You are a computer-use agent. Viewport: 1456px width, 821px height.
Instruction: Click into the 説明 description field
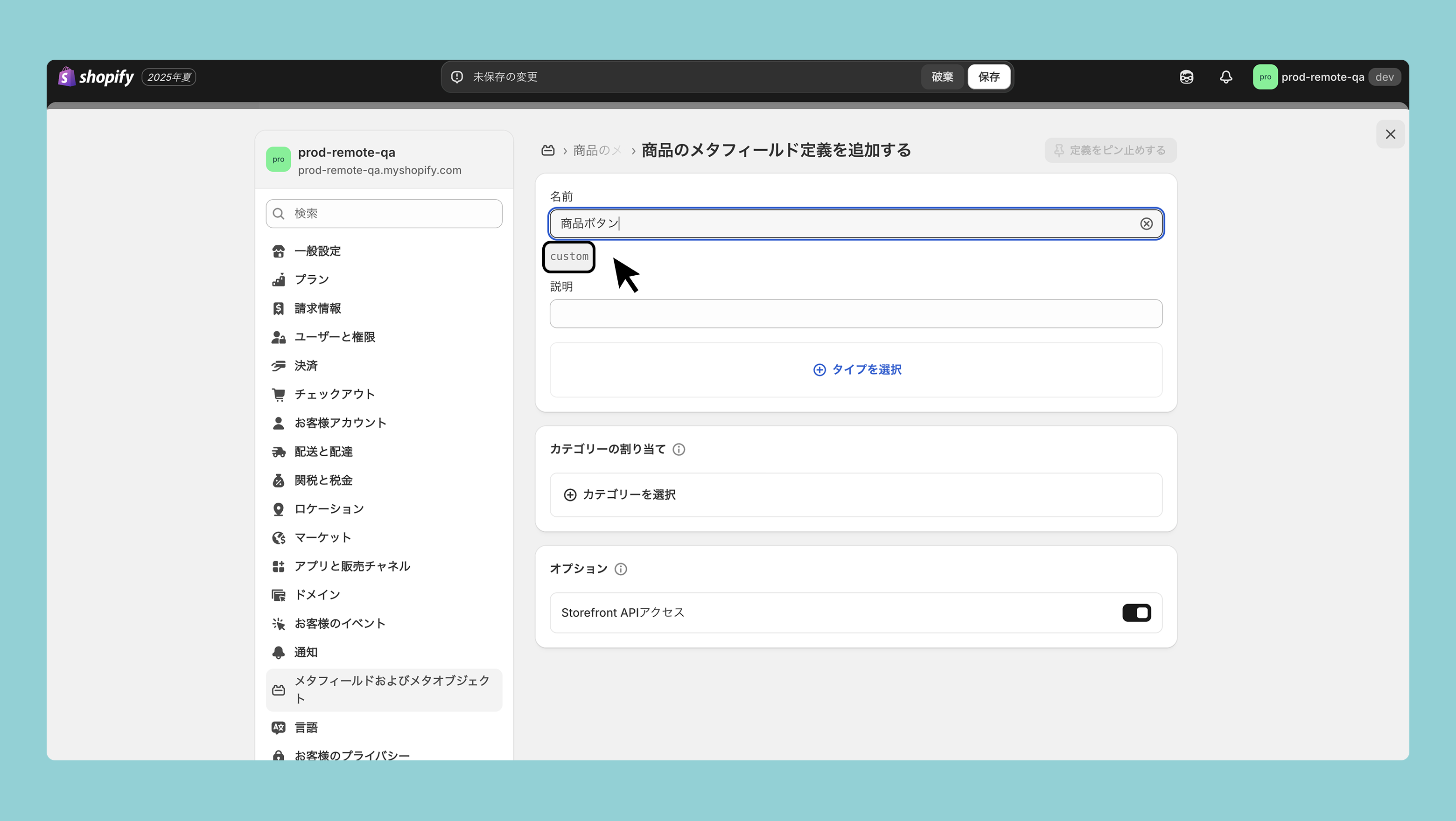coord(855,313)
